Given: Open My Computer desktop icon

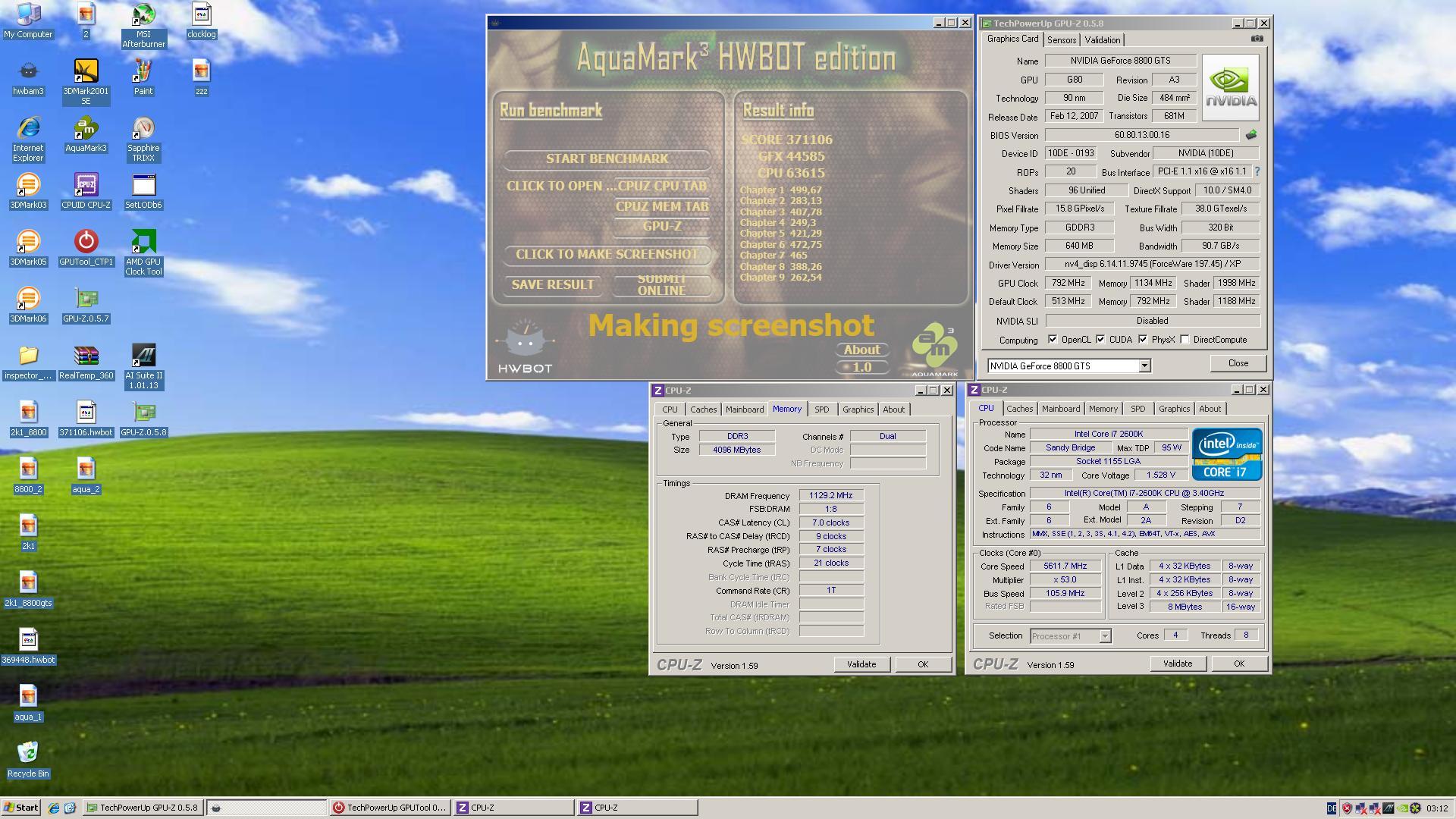Looking at the screenshot, I should click(x=28, y=20).
